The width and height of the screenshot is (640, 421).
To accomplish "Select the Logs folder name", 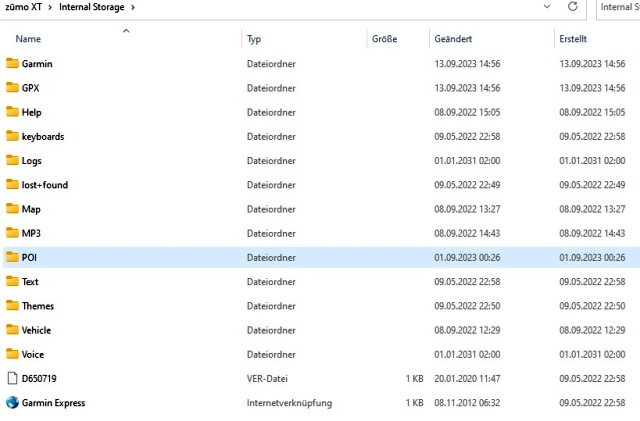I will click(x=31, y=161).
